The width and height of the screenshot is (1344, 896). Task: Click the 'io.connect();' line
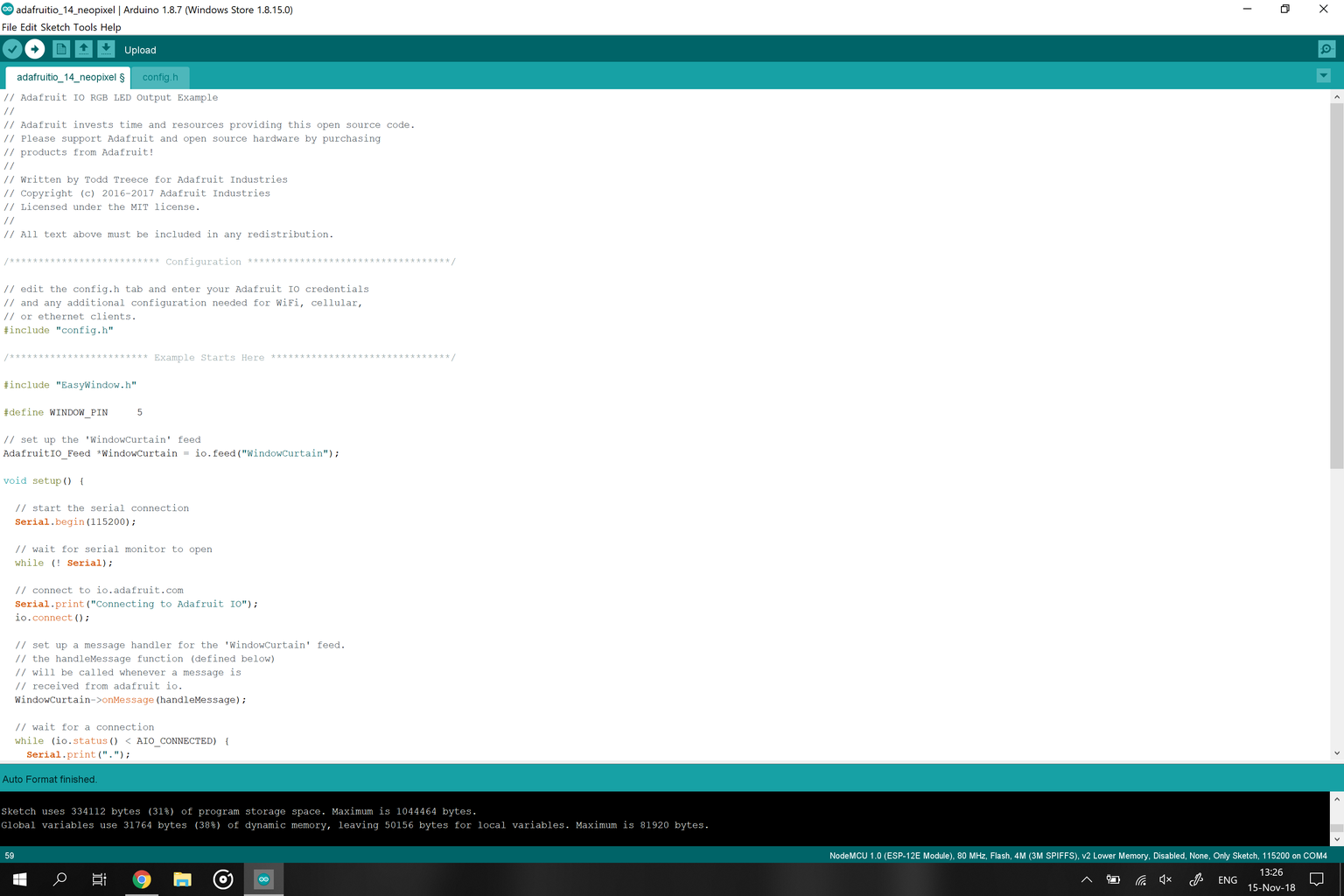click(x=52, y=618)
